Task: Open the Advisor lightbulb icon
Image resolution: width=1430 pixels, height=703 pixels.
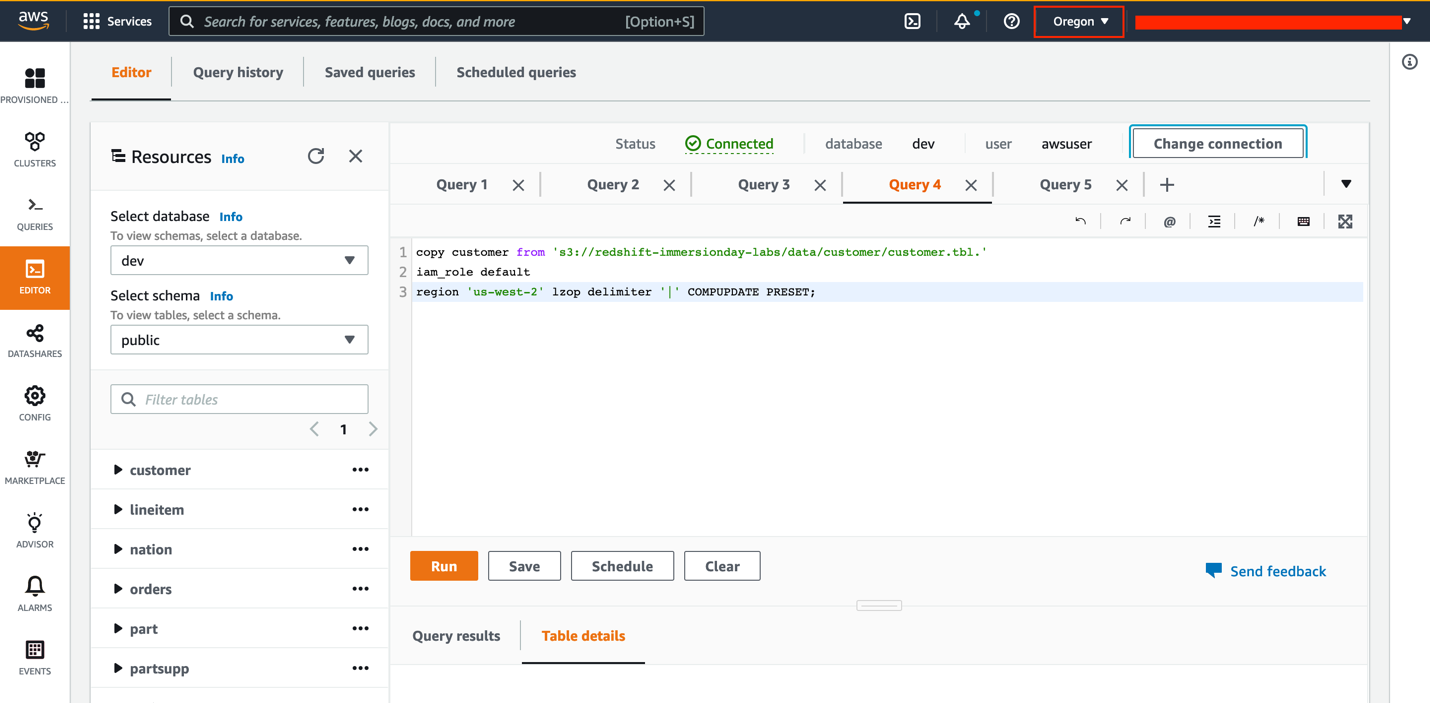Action: coord(35,530)
